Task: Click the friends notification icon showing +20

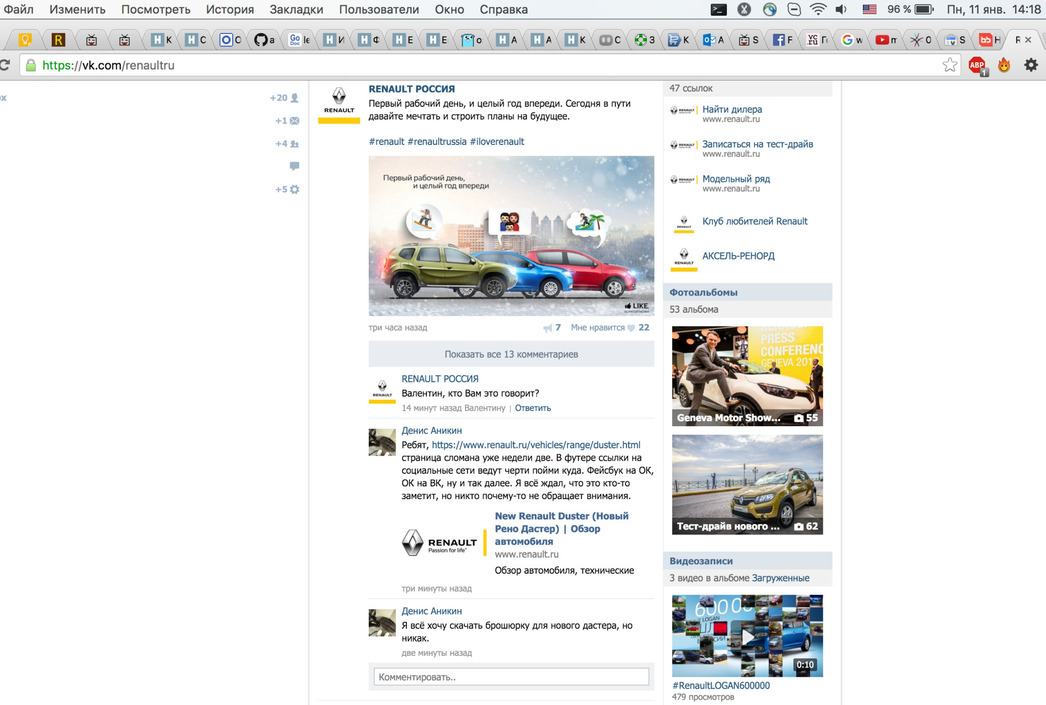Action: coord(294,98)
